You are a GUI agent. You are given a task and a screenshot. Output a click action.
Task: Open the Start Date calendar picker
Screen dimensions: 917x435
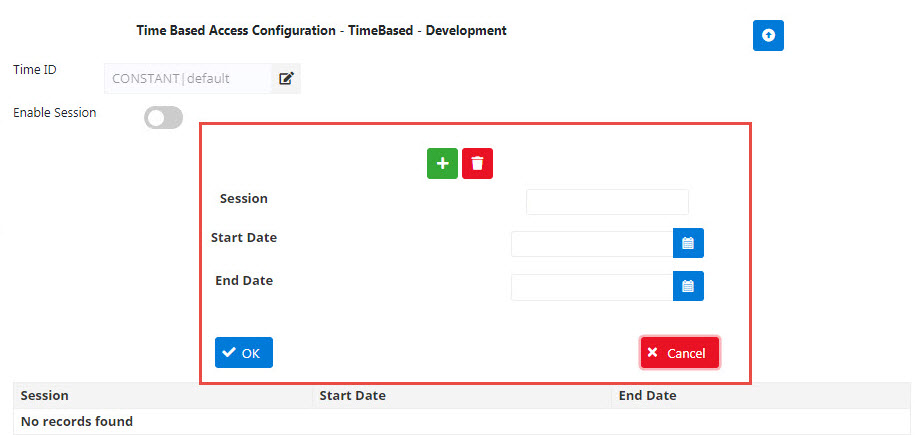point(688,243)
